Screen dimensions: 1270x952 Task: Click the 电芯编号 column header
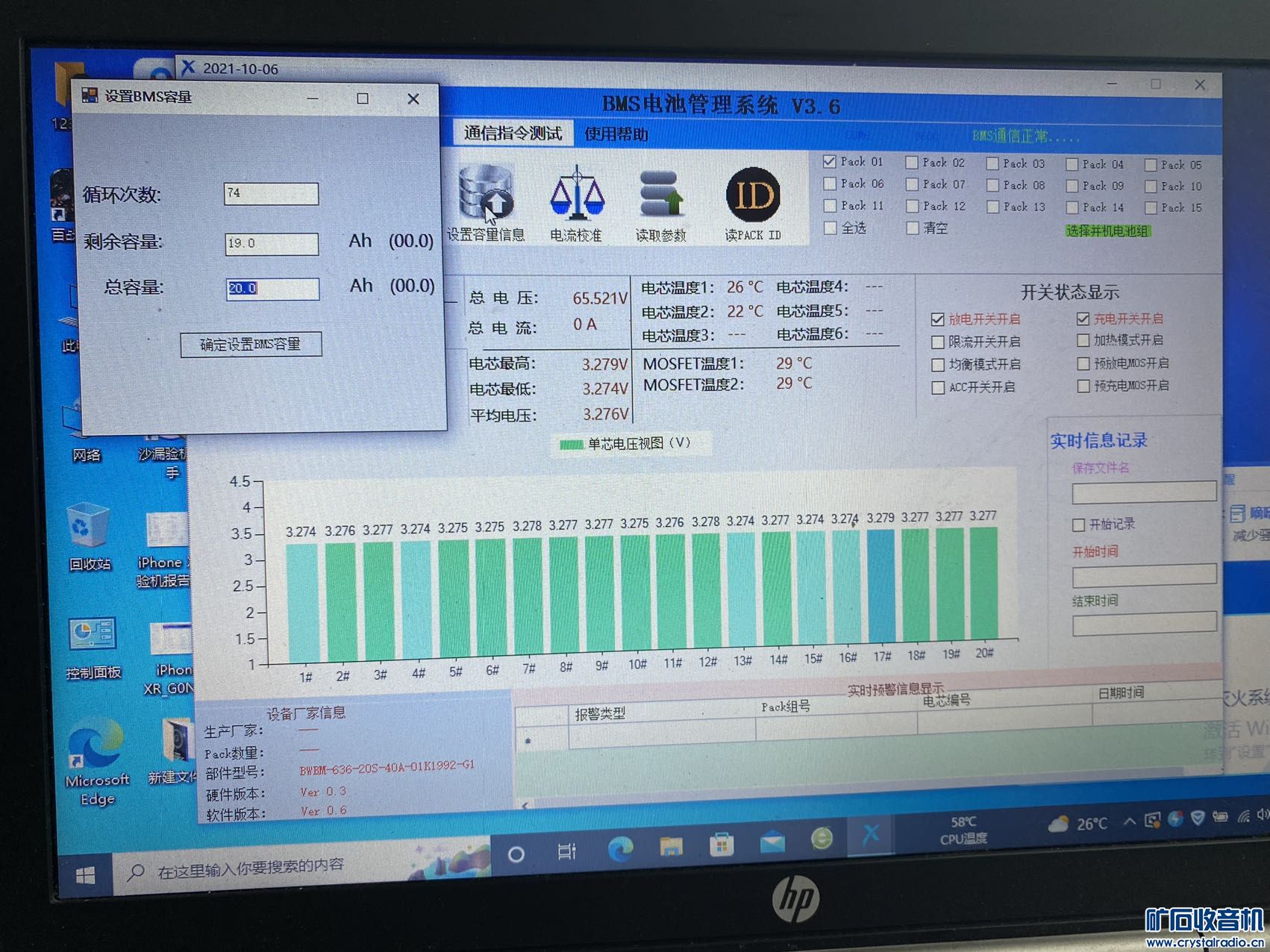(946, 700)
